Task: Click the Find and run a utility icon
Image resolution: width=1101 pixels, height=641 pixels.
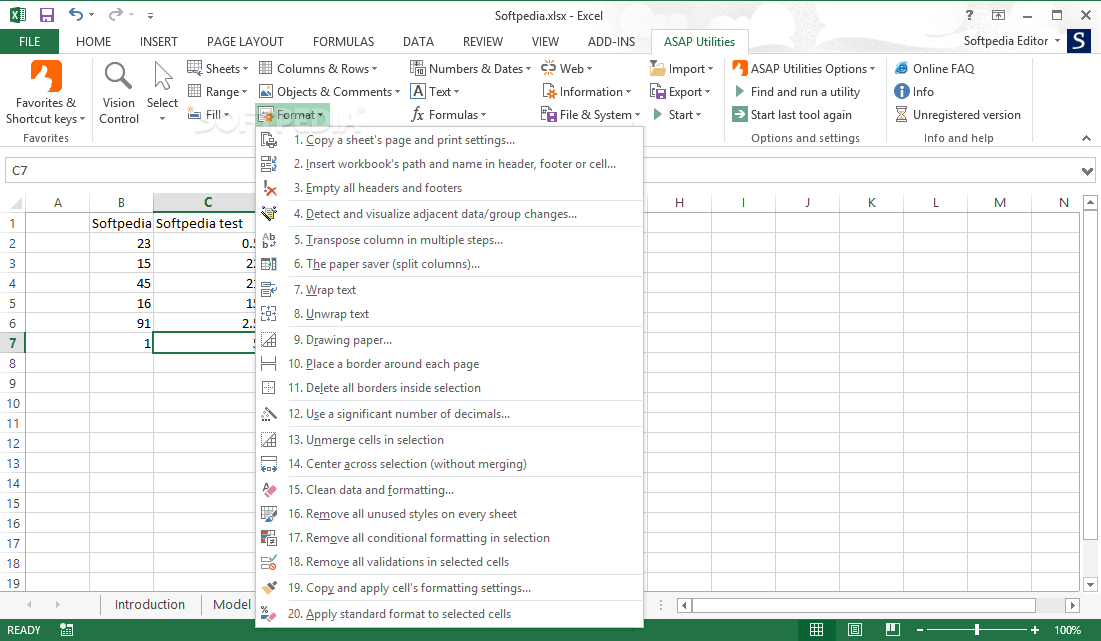Action: pos(739,91)
